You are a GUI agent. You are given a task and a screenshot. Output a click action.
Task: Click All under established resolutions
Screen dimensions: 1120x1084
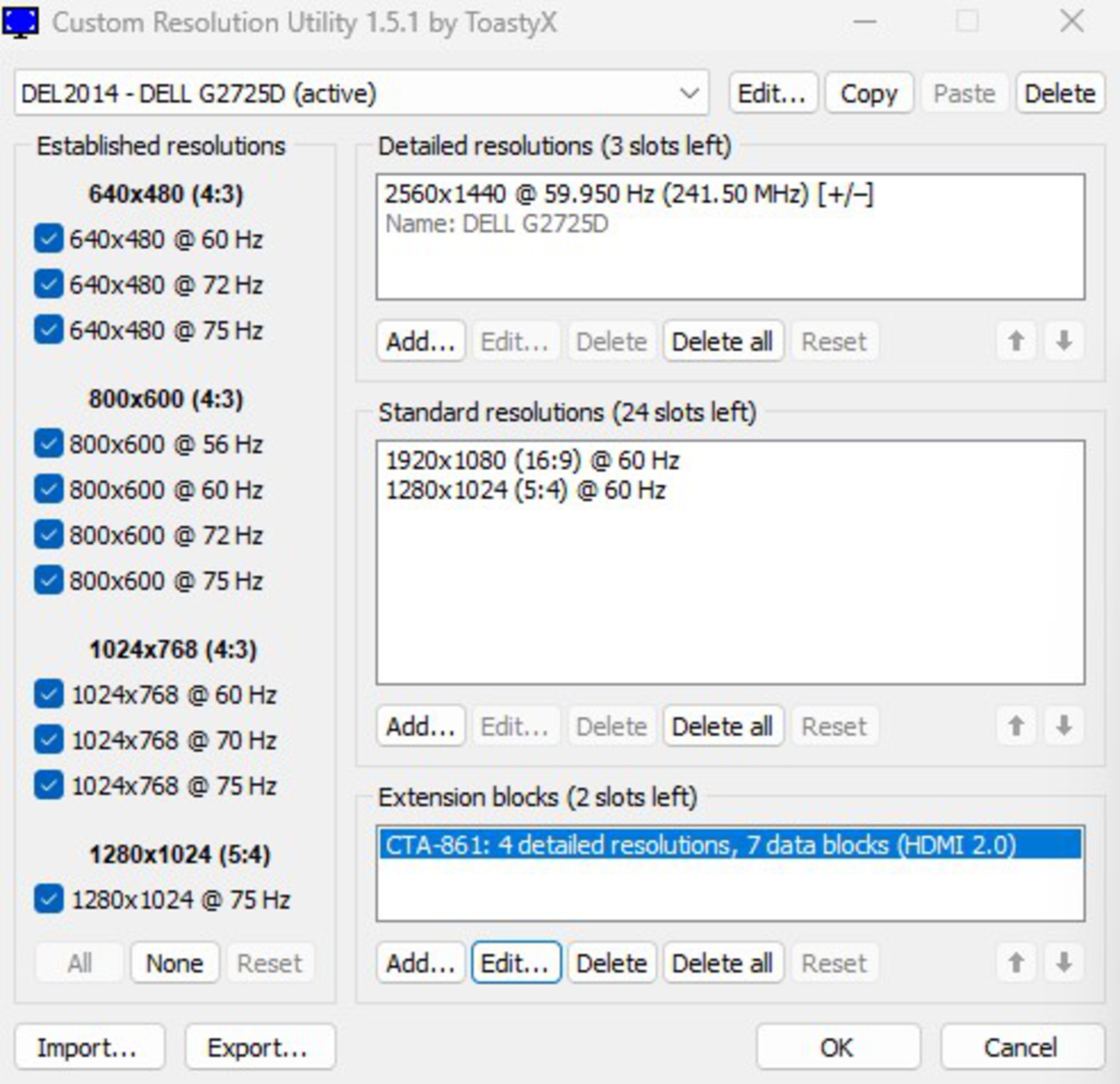(79, 963)
